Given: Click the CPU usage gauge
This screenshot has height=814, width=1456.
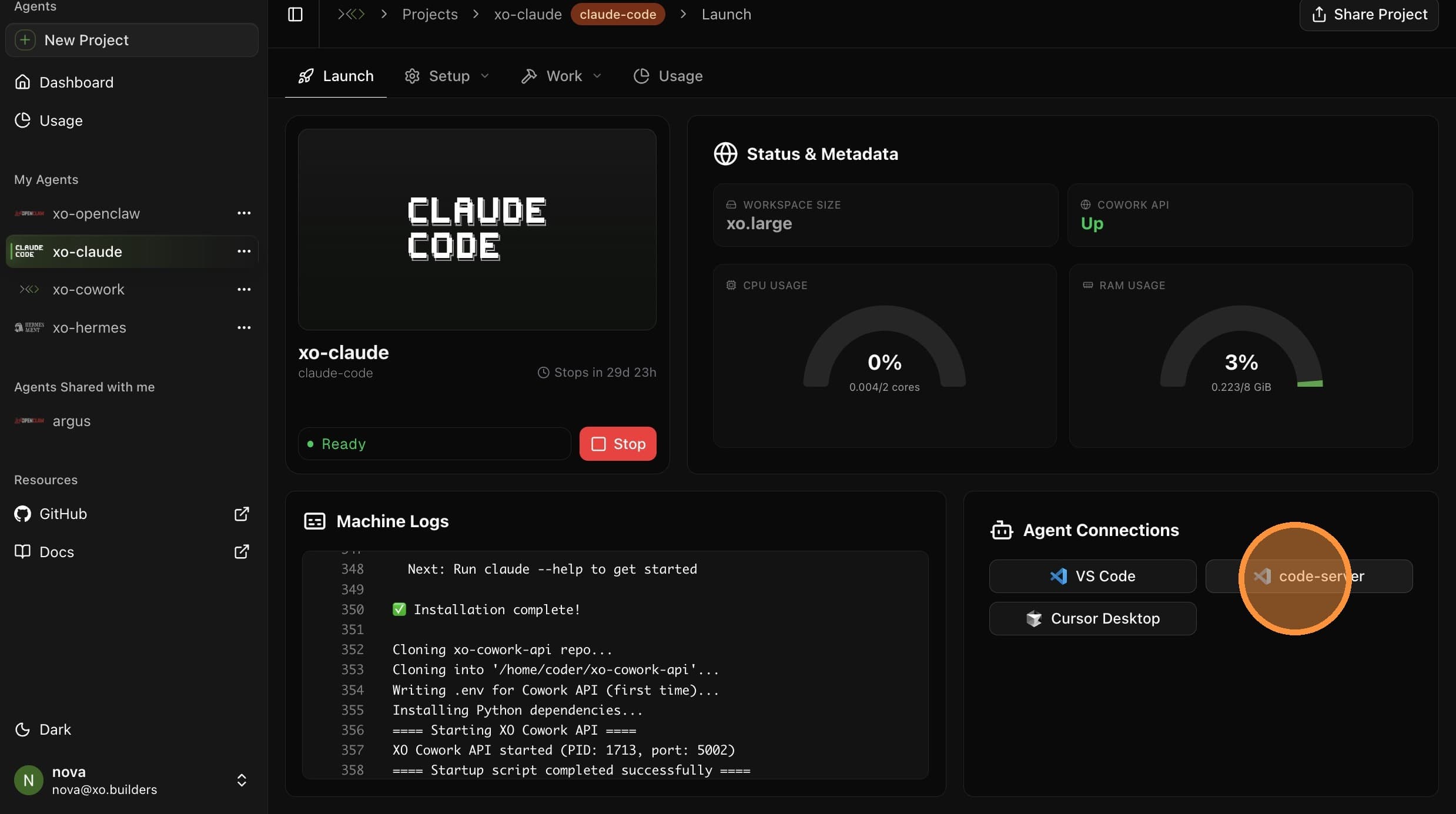Looking at the screenshot, I should pos(885,347).
